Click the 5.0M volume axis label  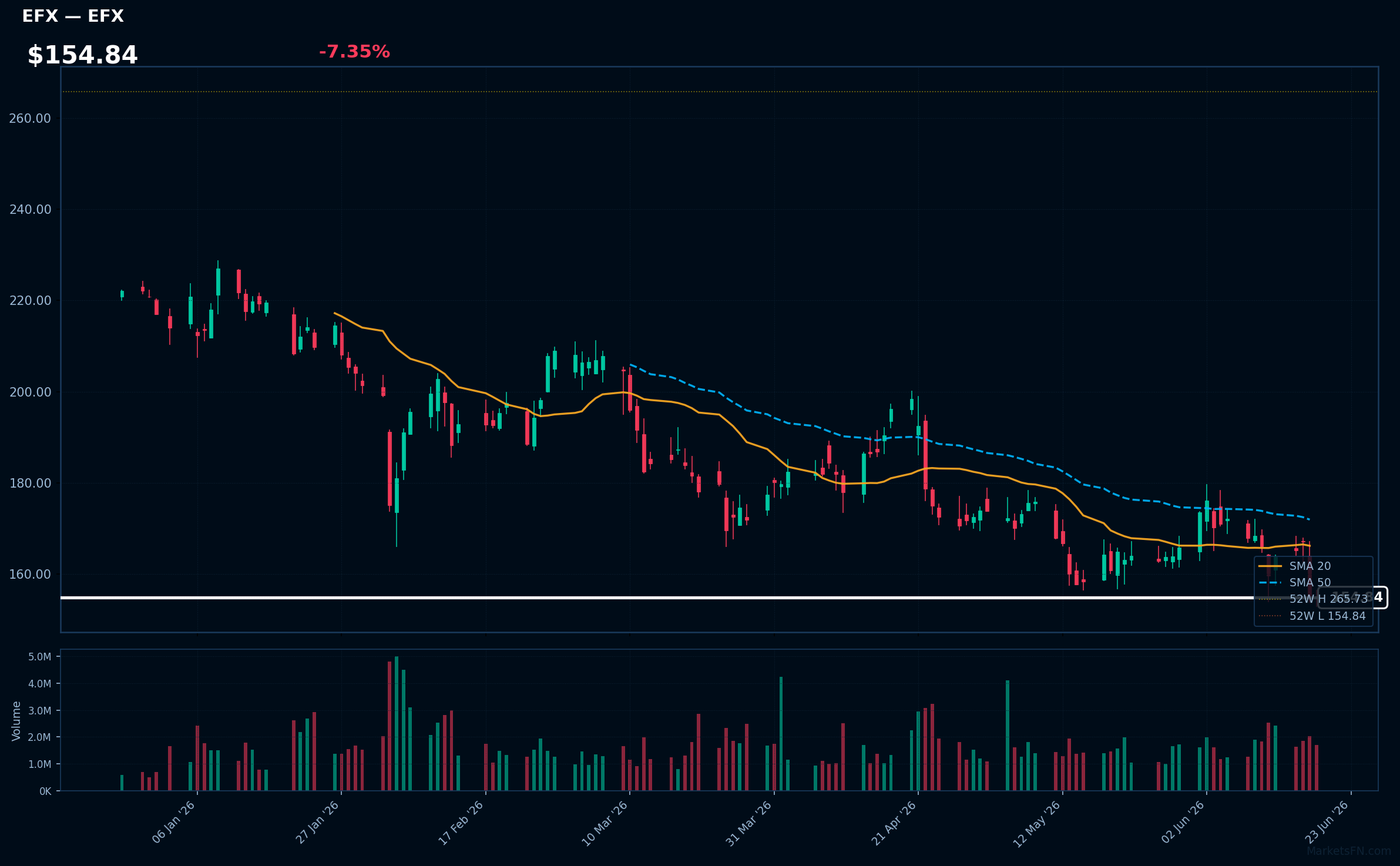coord(40,657)
